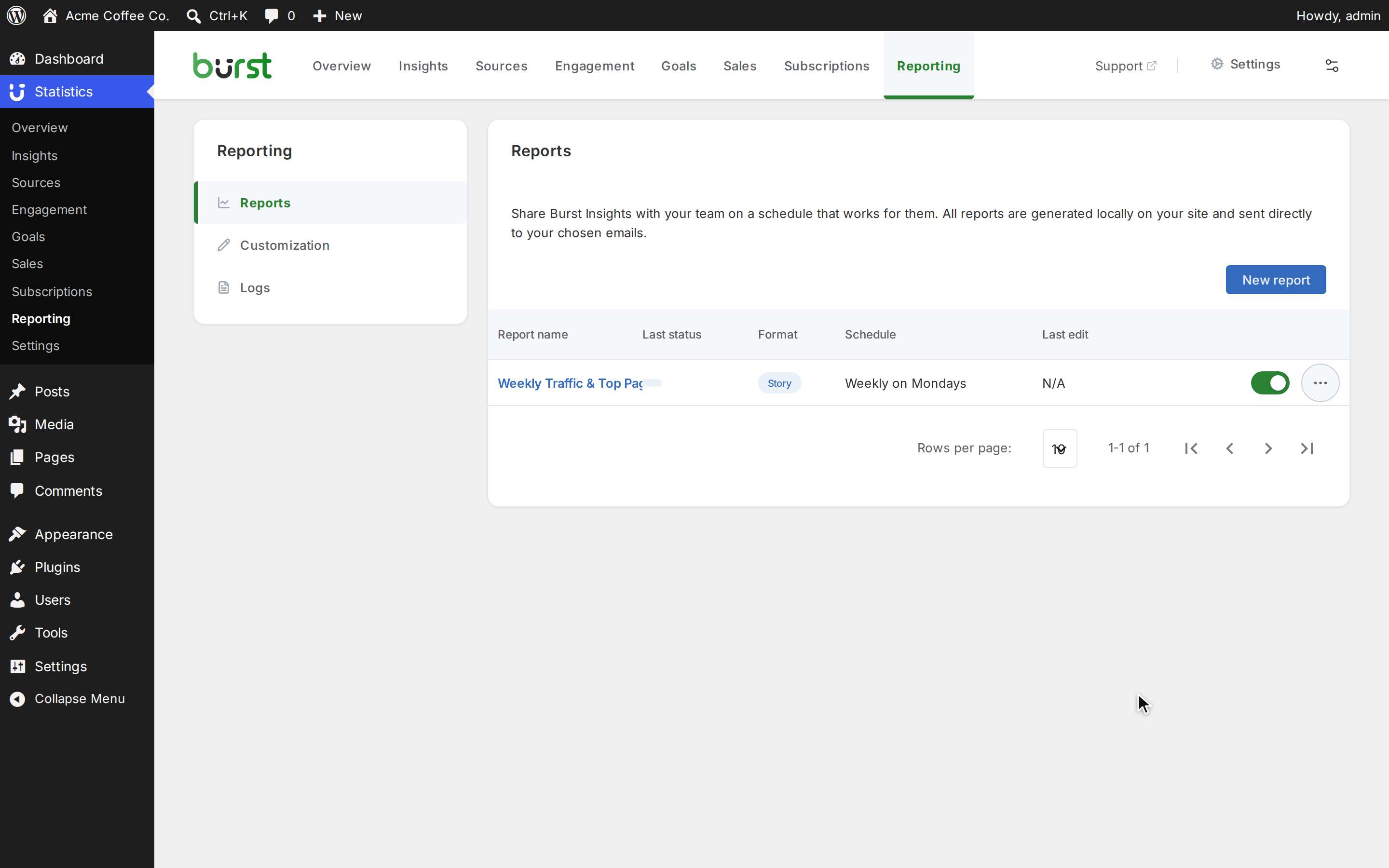
Task: Open the Ctrl+K search icon
Action: 217,15
